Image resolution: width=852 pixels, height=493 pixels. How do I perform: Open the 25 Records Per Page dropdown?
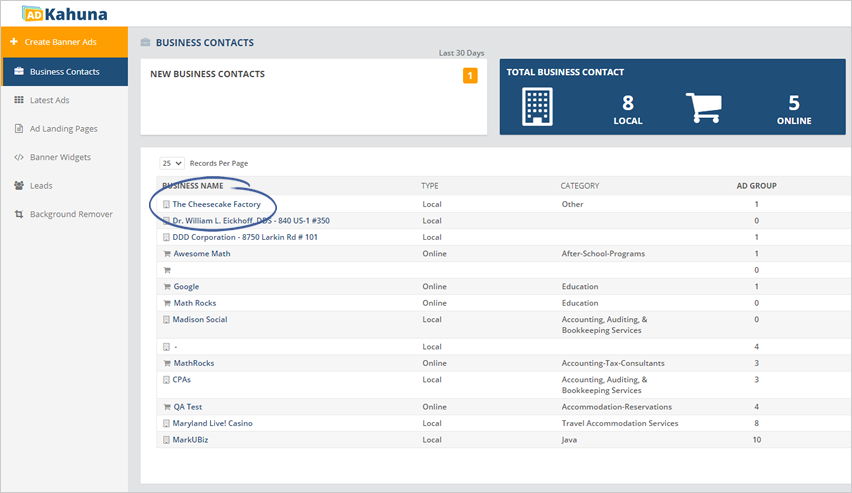pyautogui.click(x=171, y=163)
